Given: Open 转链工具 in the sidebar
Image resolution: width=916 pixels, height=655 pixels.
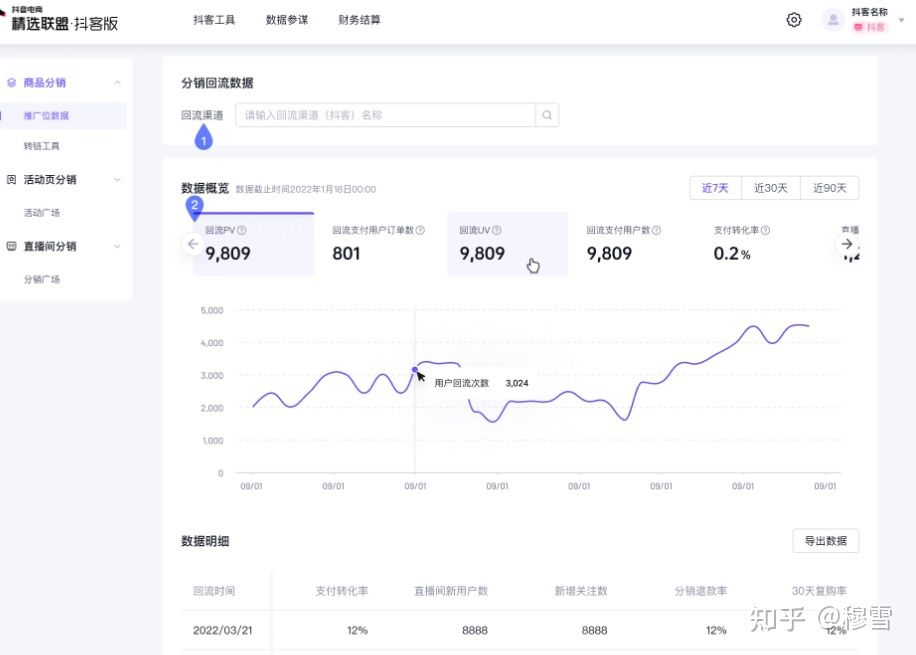Looking at the screenshot, I should click(x=42, y=146).
